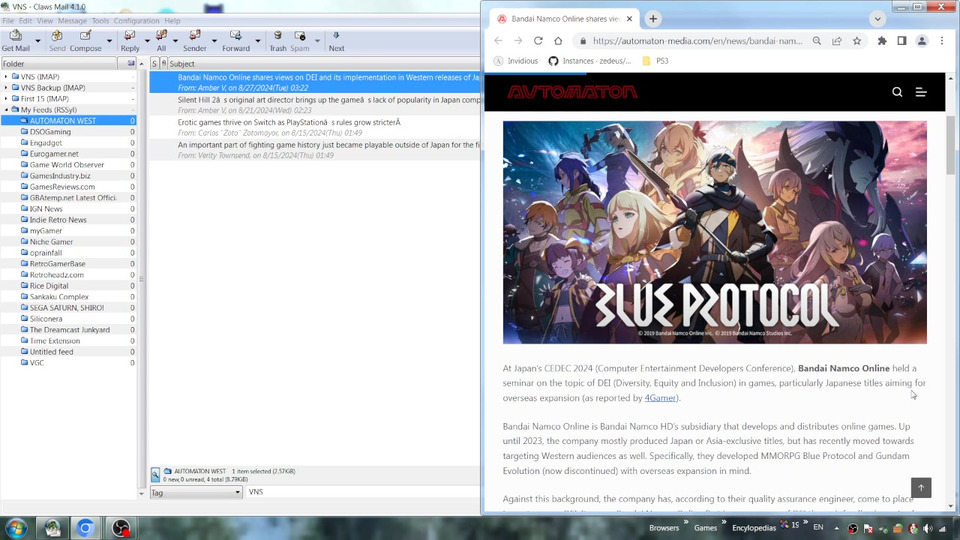Click the folder column toggle icon
Viewport: 960px width, 540px height.
tap(130, 64)
